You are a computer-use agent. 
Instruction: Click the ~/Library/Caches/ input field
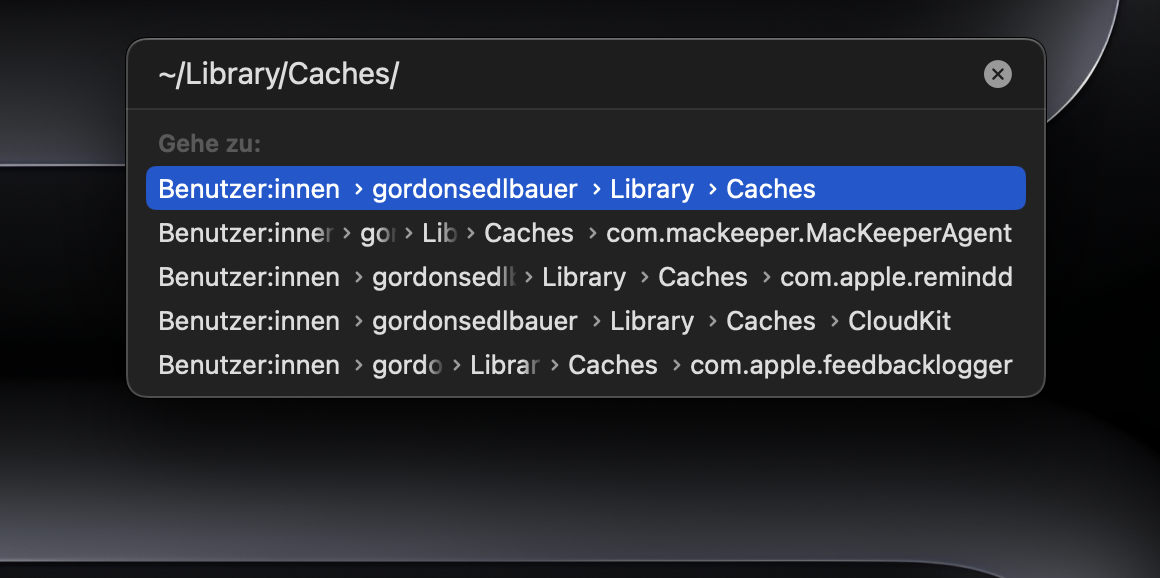(400, 74)
